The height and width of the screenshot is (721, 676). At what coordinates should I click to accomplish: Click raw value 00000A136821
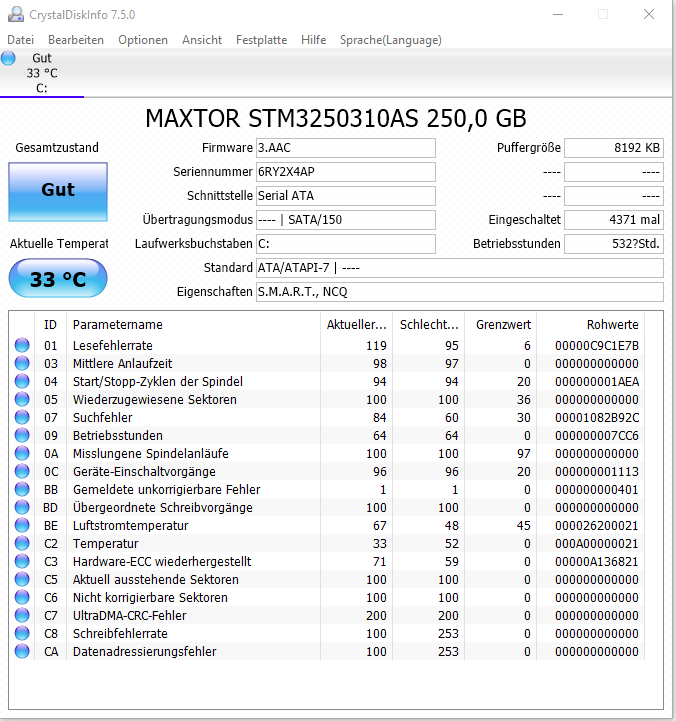pos(596,561)
